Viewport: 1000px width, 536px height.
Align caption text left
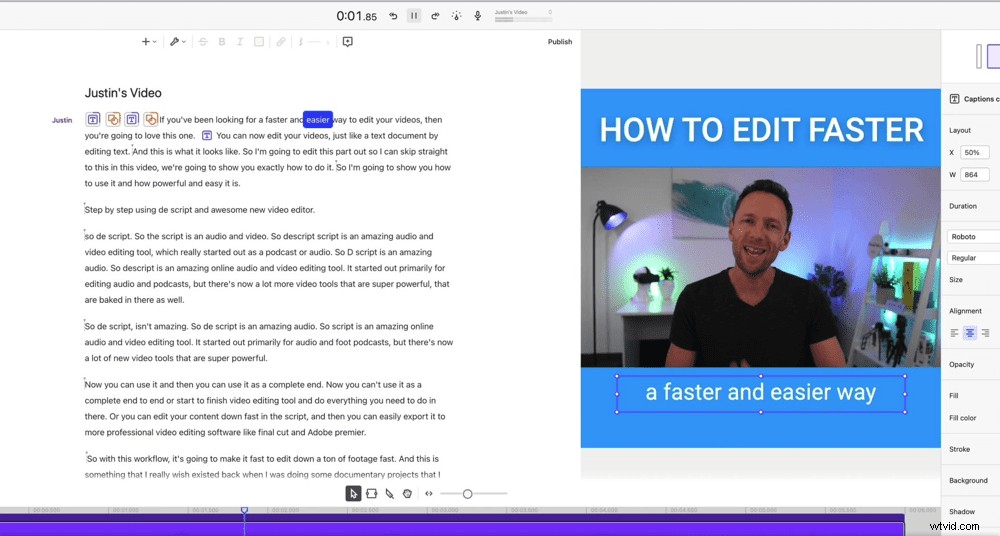tap(955, 333)
